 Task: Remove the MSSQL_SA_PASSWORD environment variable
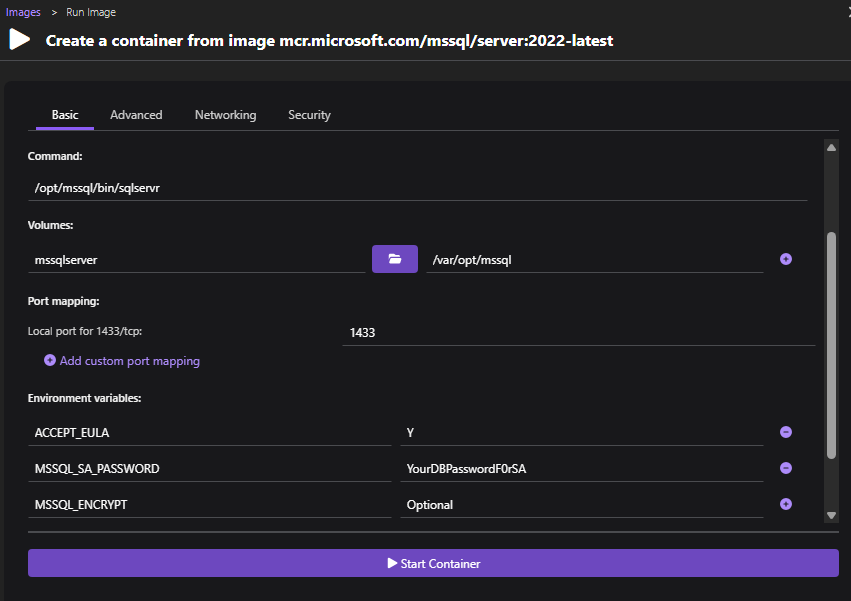pos(786,468)
